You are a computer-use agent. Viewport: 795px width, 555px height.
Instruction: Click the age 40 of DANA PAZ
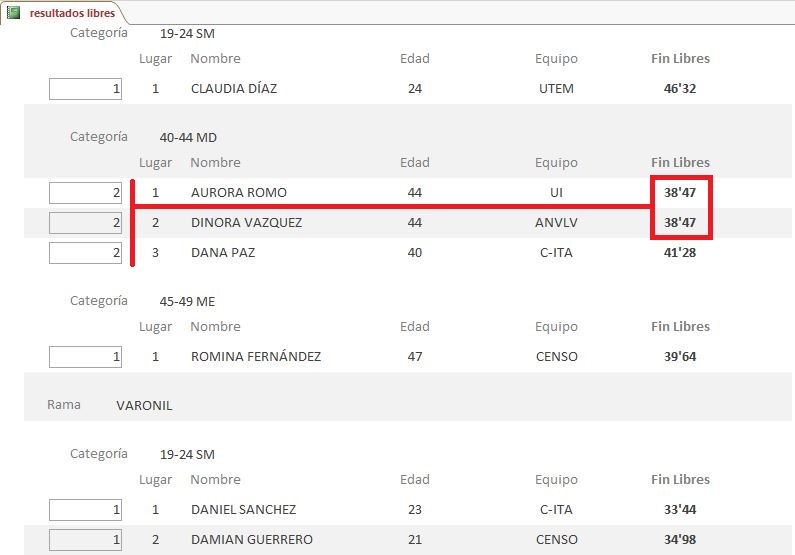415,252
